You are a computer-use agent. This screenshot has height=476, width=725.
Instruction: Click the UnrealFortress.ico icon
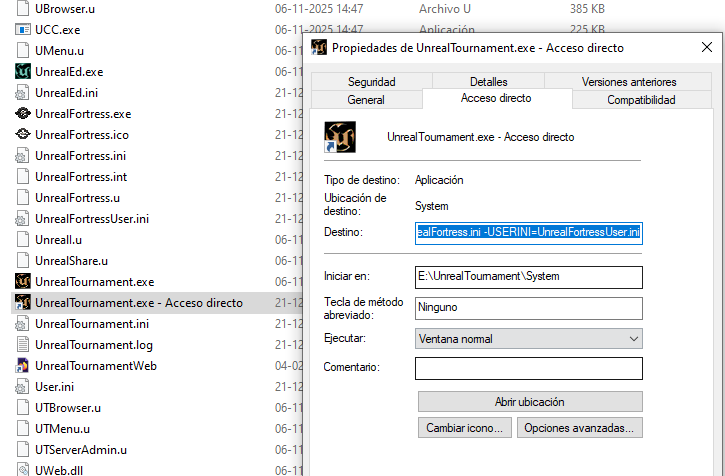(x=23, y=135)
